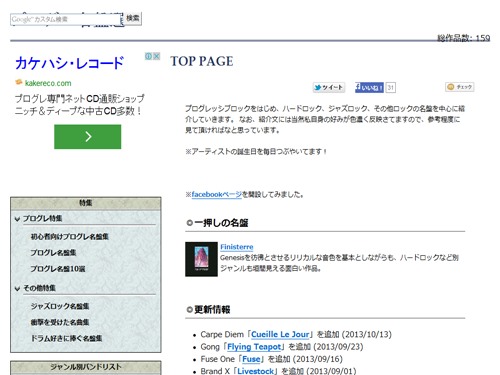
Task: Click the 検索 search button
Action: (x=133, y=18)
